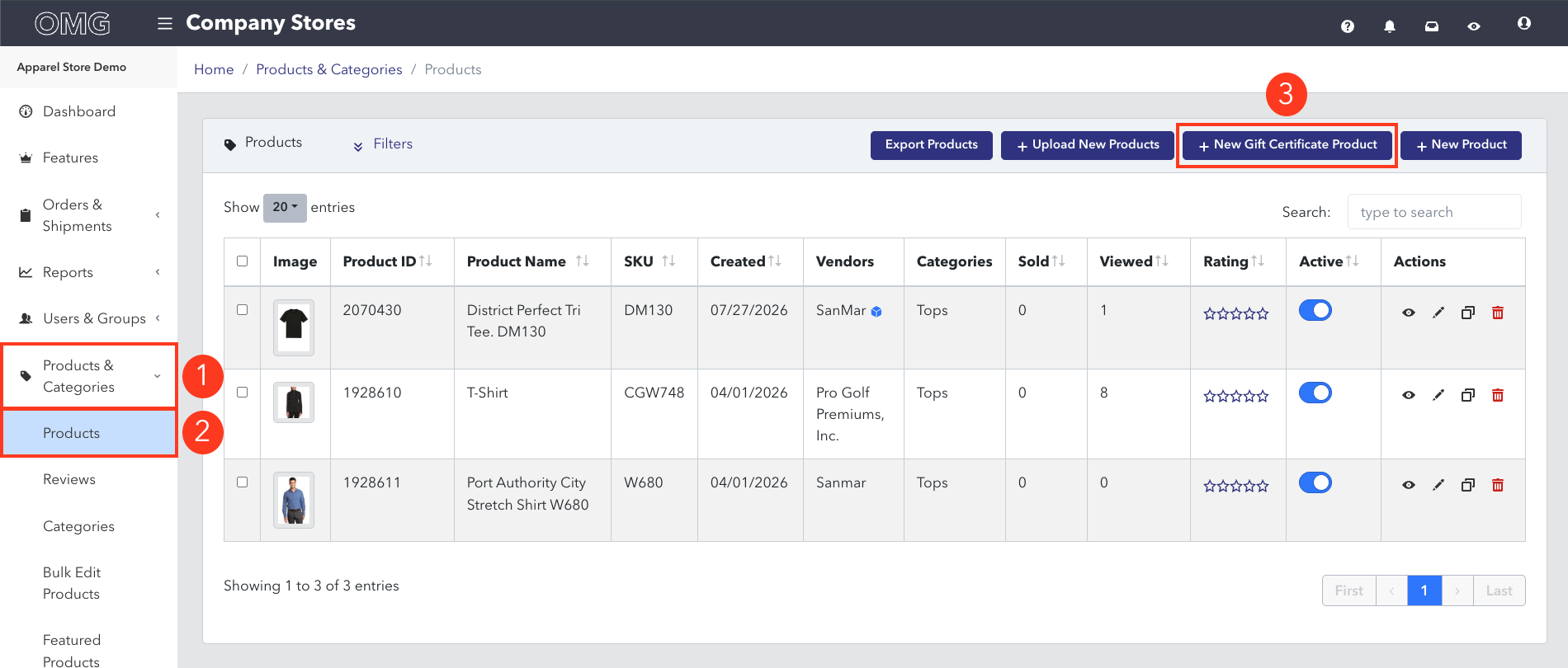Image resolution: width=1568 pixels, height=668 pixels.
Task: View the Port Authority City Stretch Shirt
Action: coord(1409,485)
